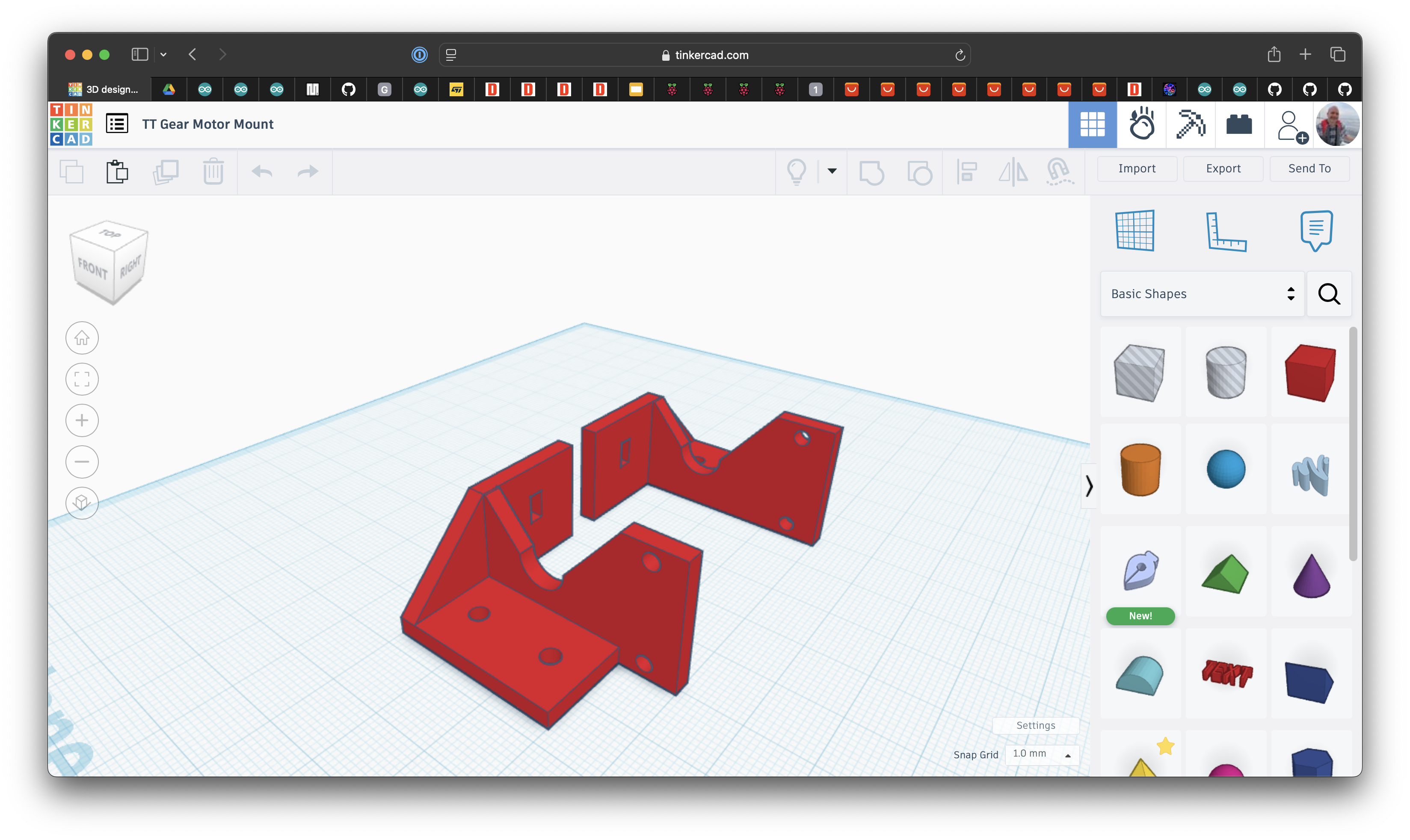This screenshot has width=1410, height=840.
Task: Click the Mirror tool icon
Action: (x=1013, y=172)
